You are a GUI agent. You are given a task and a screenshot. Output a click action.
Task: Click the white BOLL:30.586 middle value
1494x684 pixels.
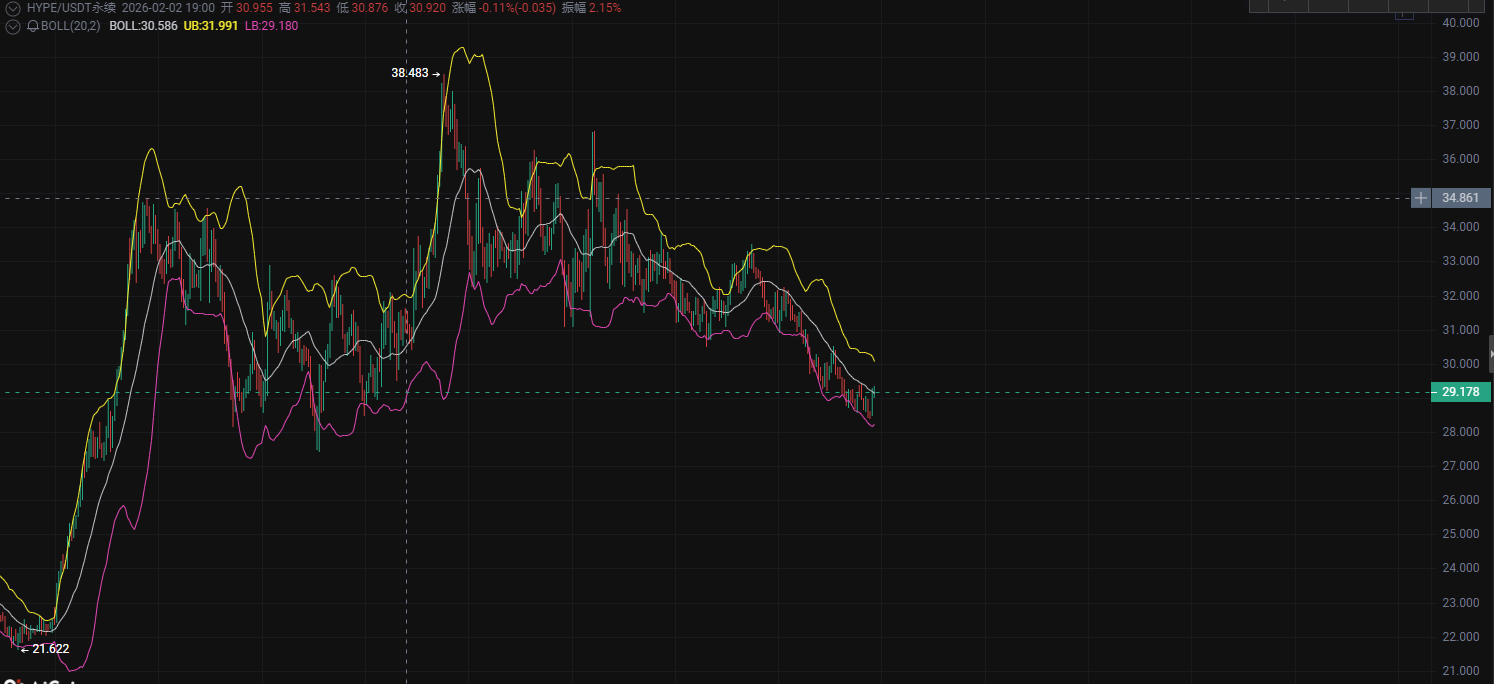(x=143, y=25)
